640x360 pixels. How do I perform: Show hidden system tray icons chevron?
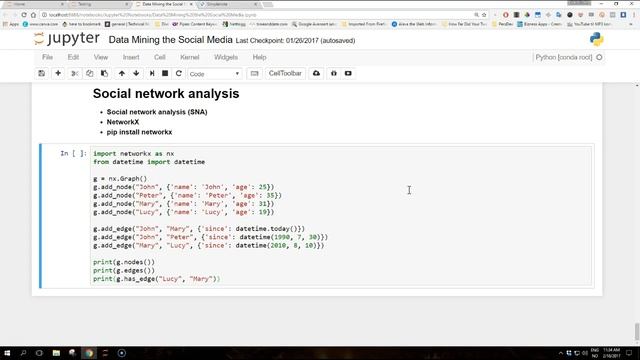click(x=560, y=353)
